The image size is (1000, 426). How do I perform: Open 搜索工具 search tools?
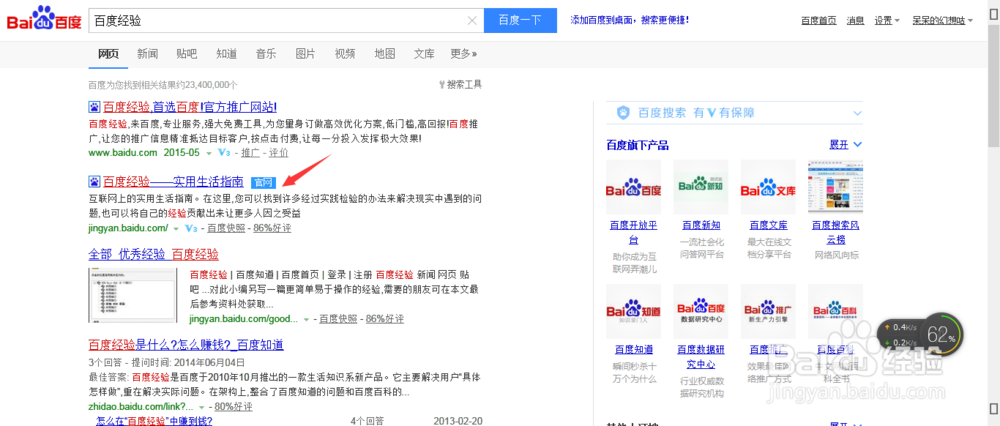pyautogui.click(x=460, y=84)
